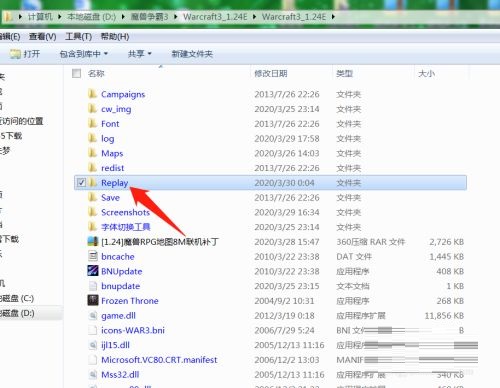Click the folder icon in address bar

8,17
